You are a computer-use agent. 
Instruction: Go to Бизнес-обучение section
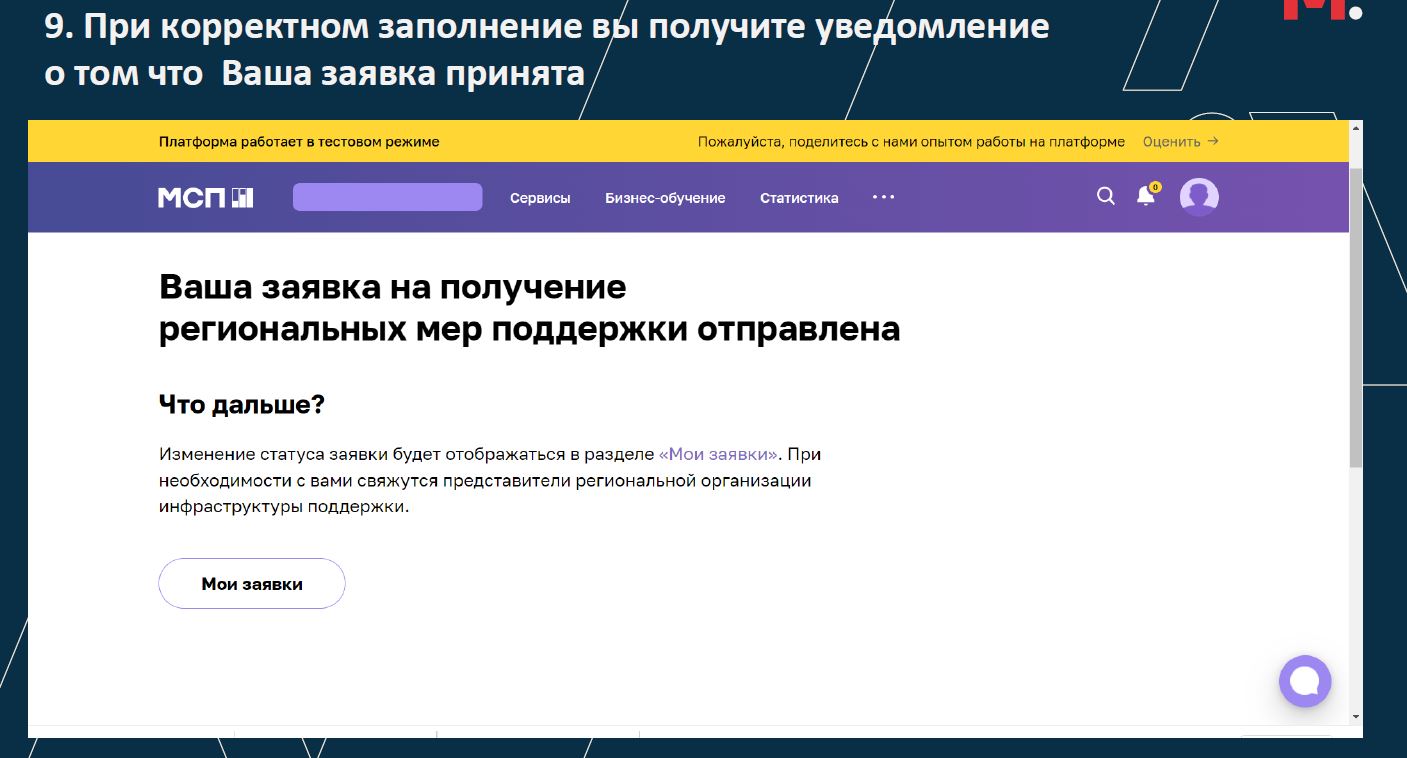665,198
